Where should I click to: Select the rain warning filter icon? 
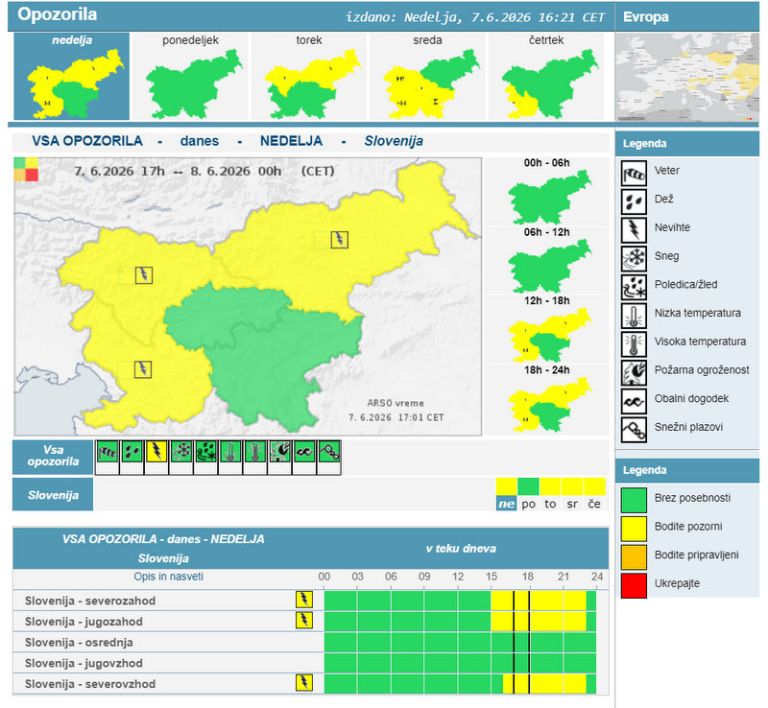(x=132, y=451)
